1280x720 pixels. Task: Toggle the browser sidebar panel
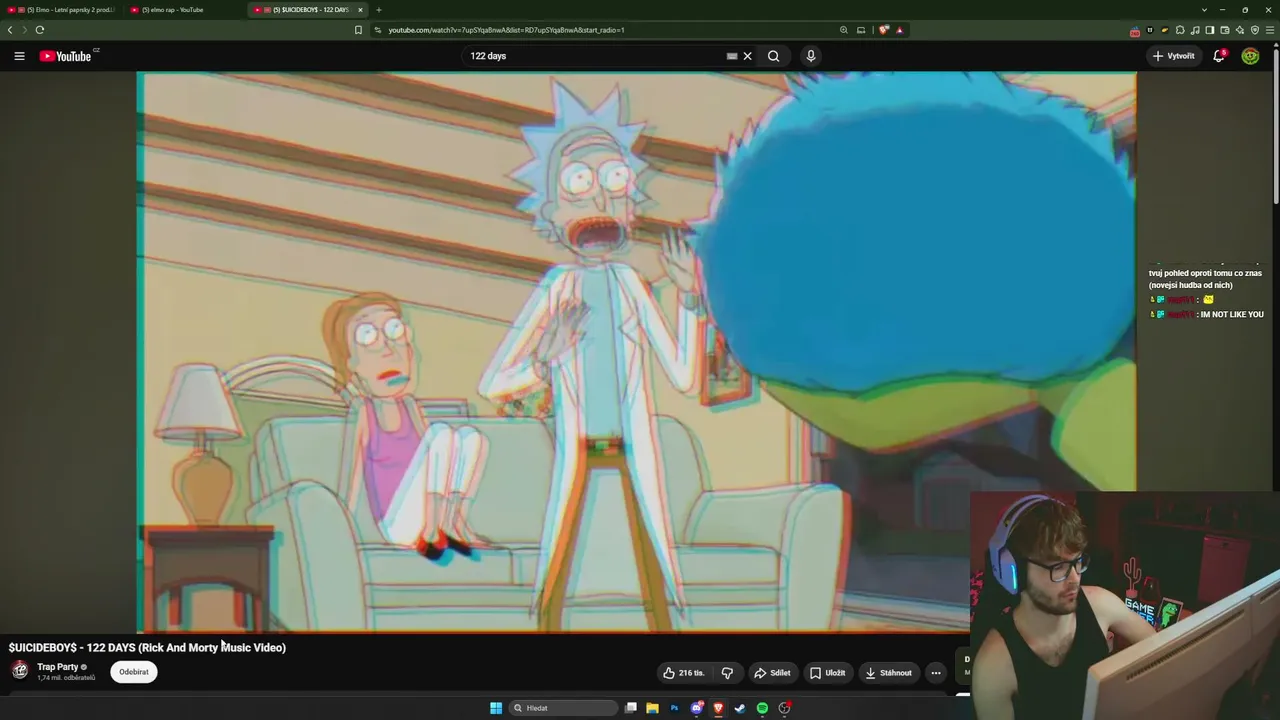point(1210,30)
